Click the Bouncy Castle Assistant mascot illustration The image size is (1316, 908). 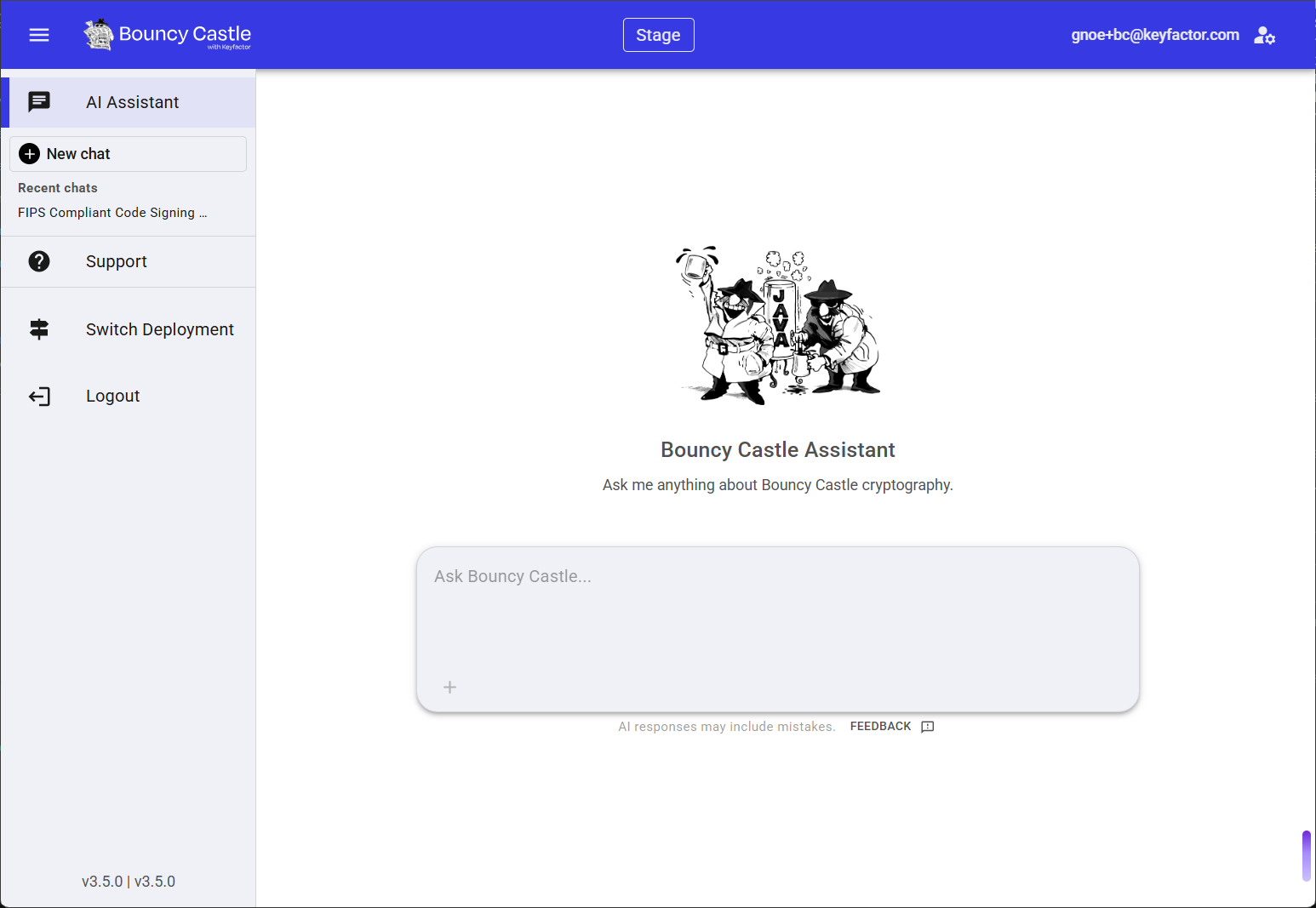[778, 325]
